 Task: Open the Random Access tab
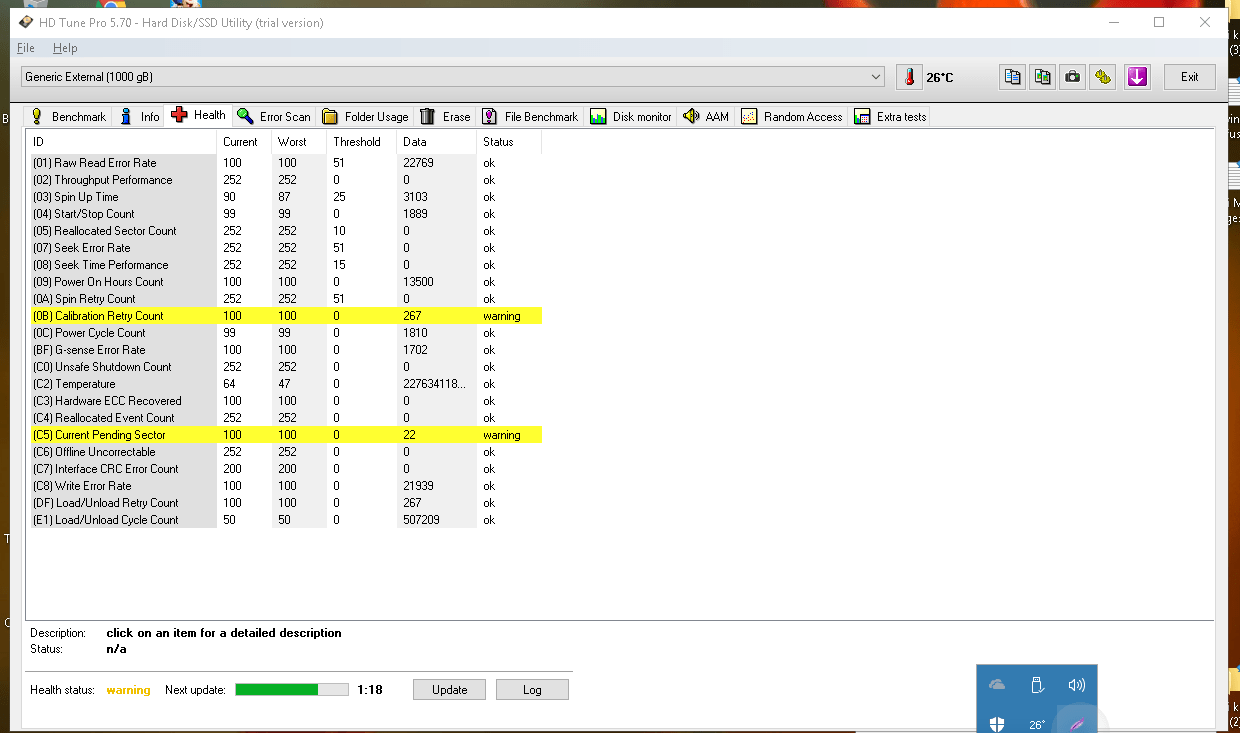tap(792, 117)
